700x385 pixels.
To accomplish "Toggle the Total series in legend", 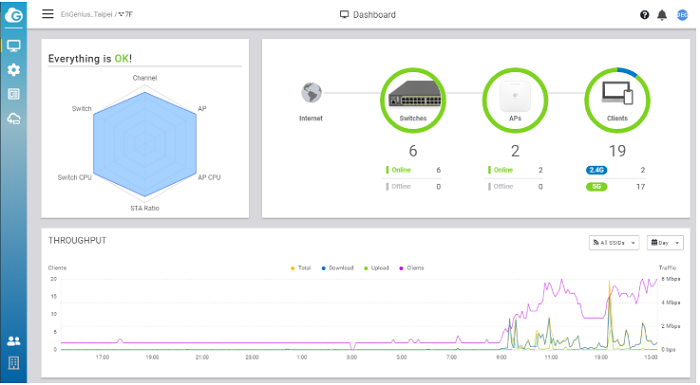I will (300, 268).
